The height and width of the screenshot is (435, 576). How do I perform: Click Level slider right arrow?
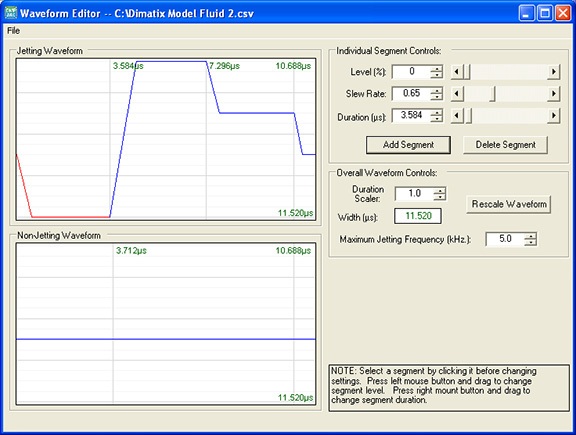pos(554,72)
